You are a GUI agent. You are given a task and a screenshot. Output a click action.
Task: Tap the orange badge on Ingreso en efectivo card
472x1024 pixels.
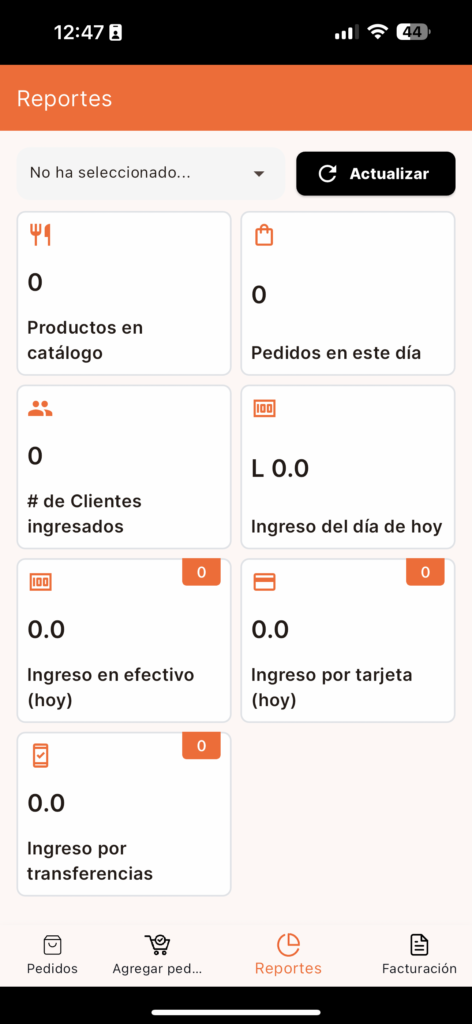click(x=201, y=572)
